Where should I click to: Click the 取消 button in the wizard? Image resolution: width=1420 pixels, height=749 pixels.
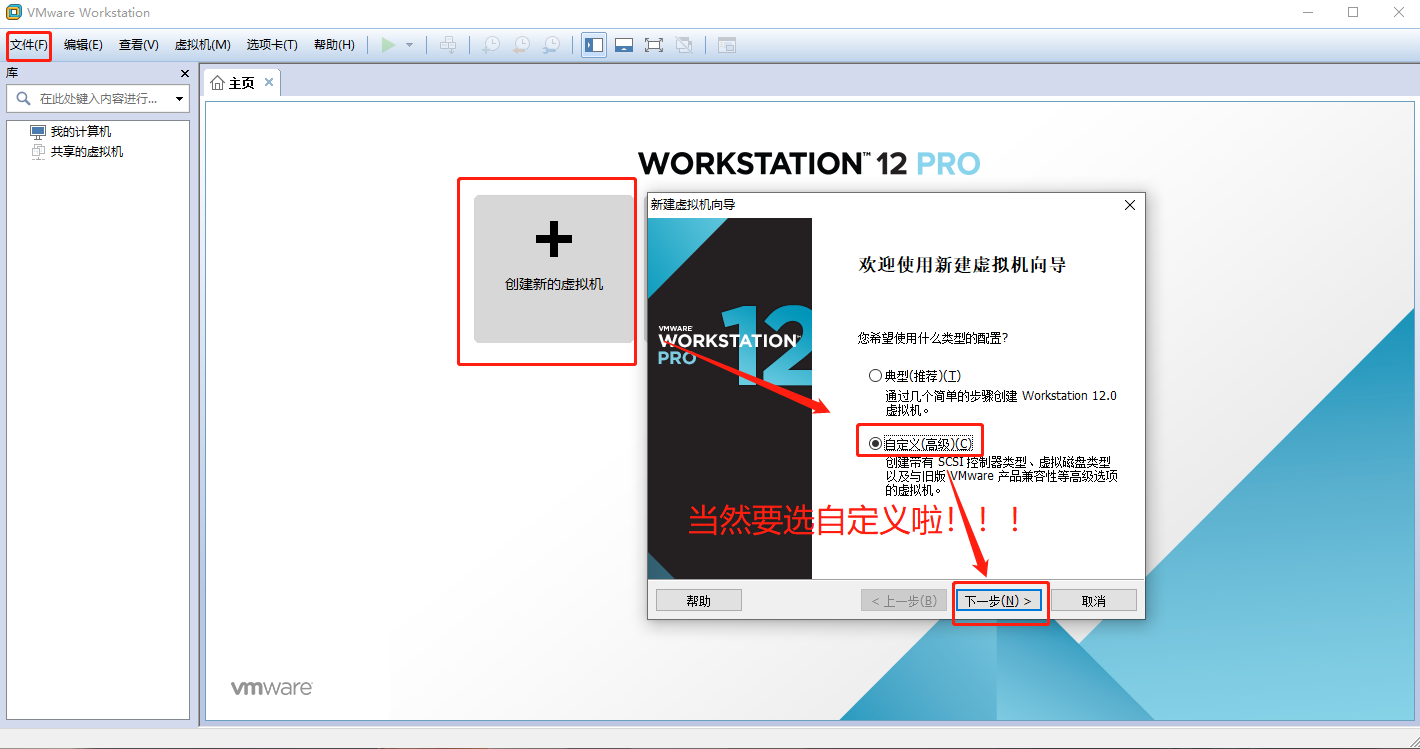pos(1094,600)
